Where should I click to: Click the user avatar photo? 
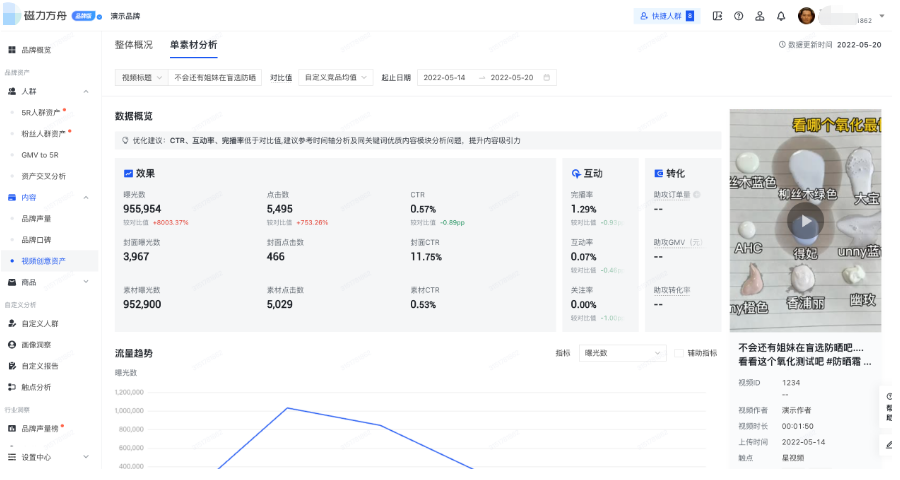(806, 16)
